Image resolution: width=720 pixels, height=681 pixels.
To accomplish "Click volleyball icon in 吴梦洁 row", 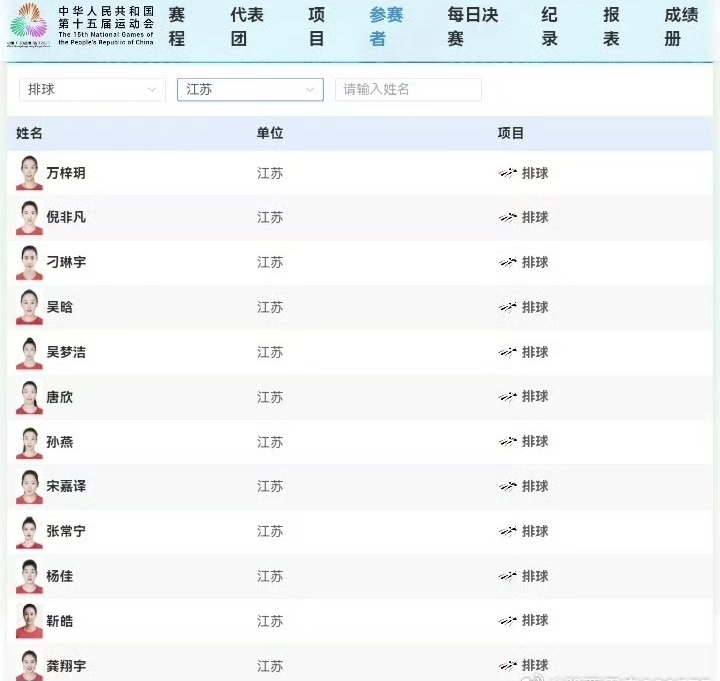I will (508, 352).
